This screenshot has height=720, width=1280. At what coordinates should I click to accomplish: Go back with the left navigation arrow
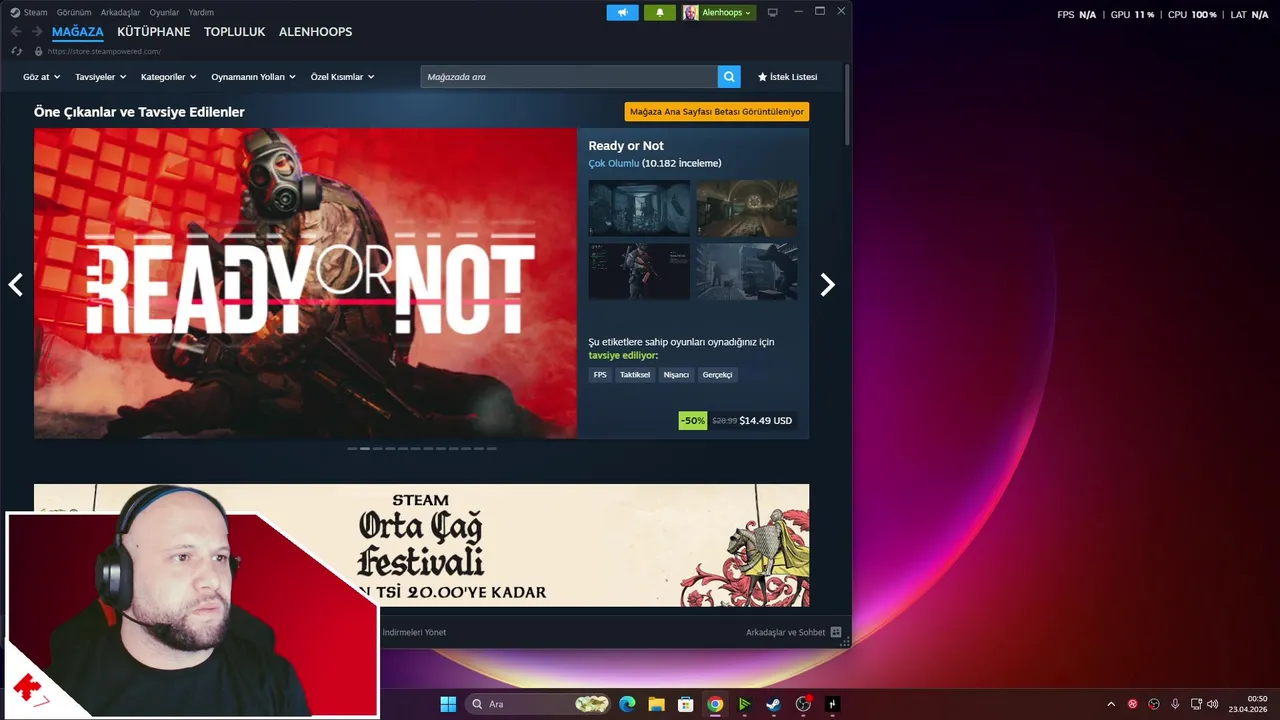click(16, 32)
